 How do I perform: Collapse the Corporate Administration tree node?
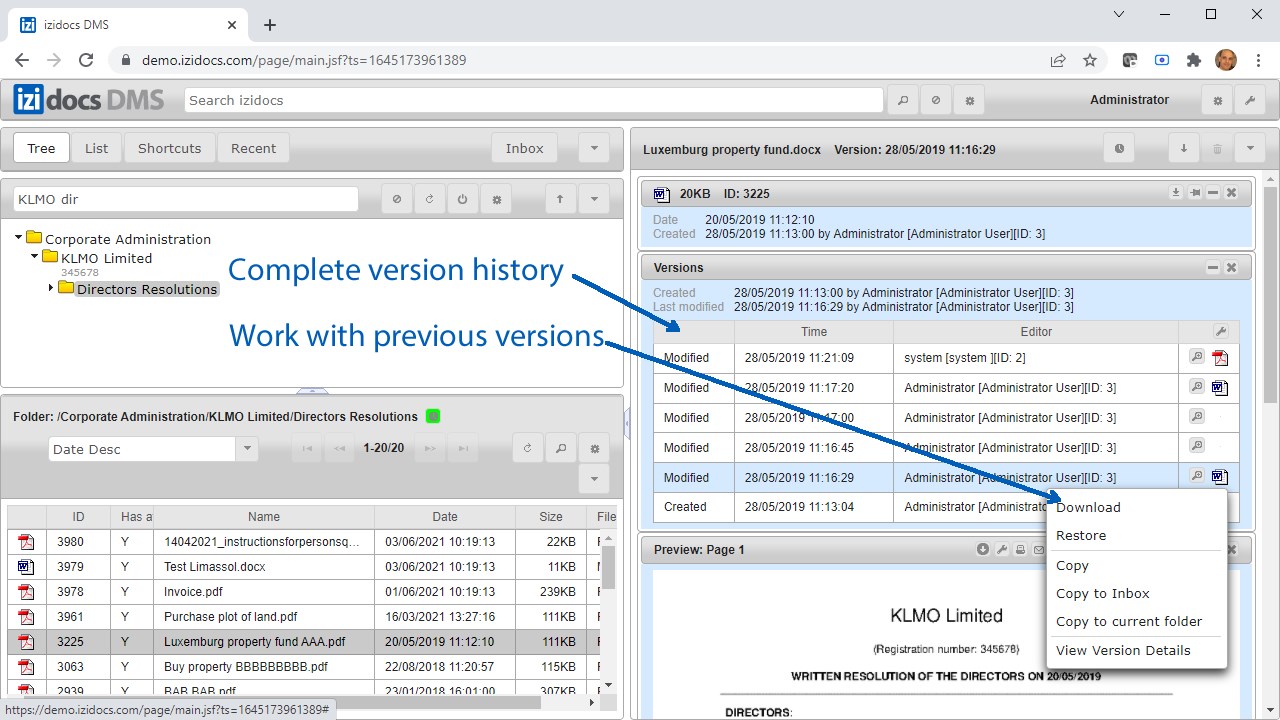pyautogui.click(x=19, y=238)
